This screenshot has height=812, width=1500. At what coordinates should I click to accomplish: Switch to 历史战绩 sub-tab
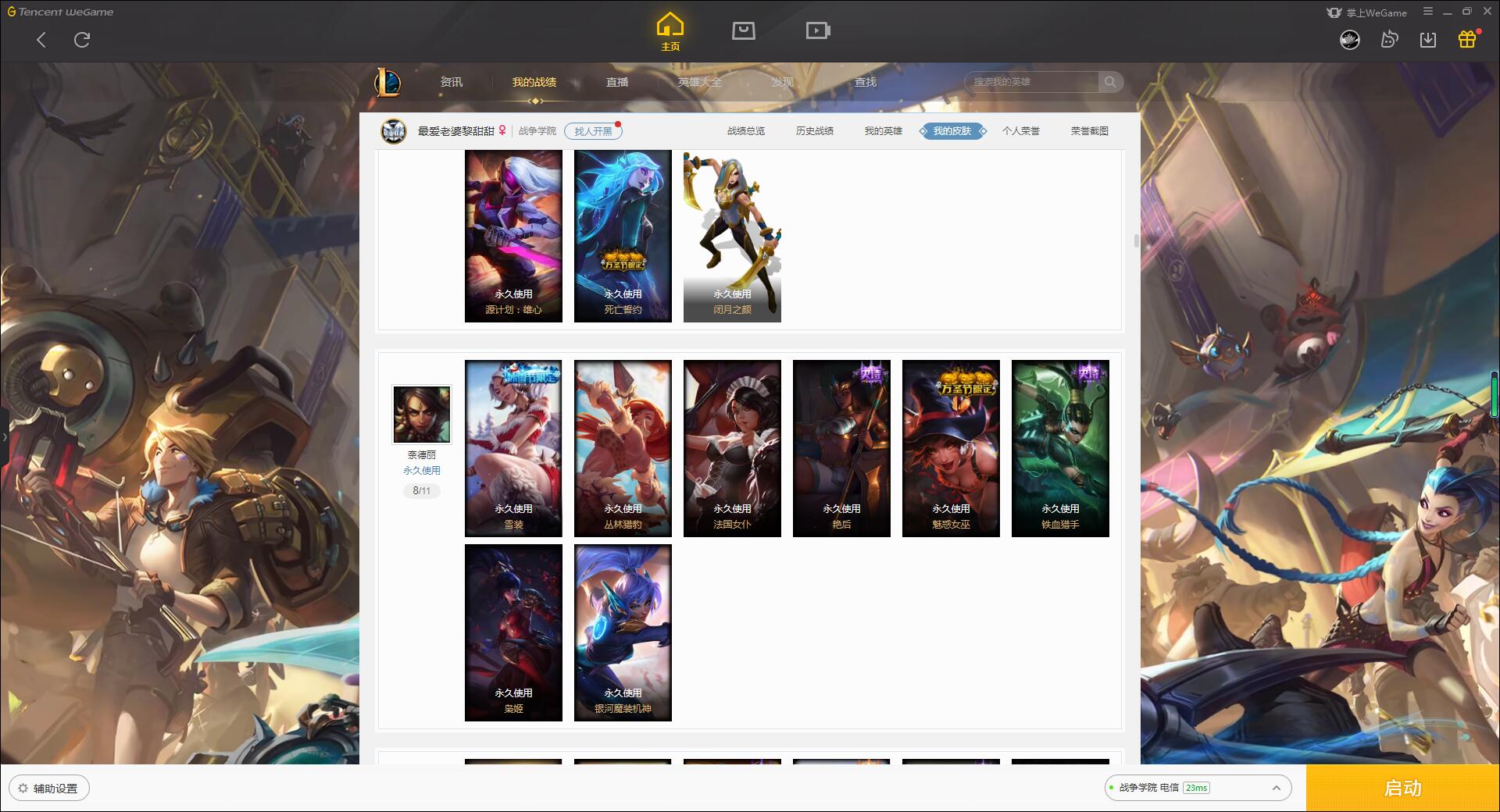[815, 131]
